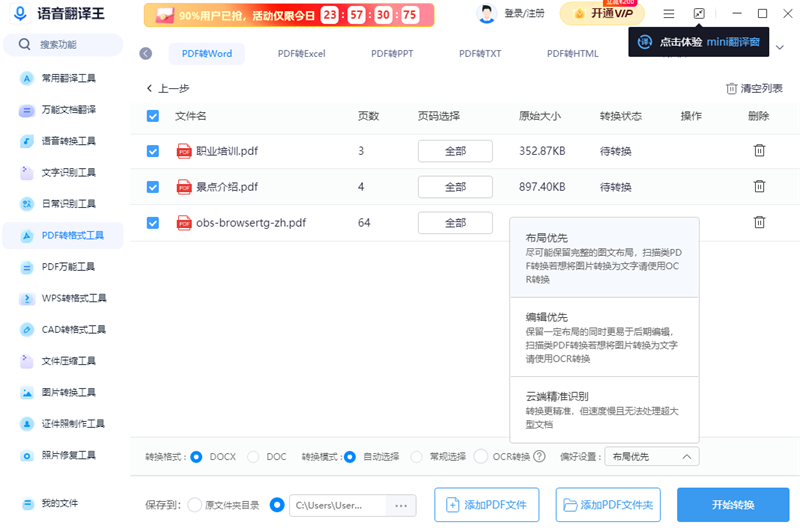Switch to the PDF转Excel tab
Viewport: 800px width, 528px height.
[x=300, y=54]
